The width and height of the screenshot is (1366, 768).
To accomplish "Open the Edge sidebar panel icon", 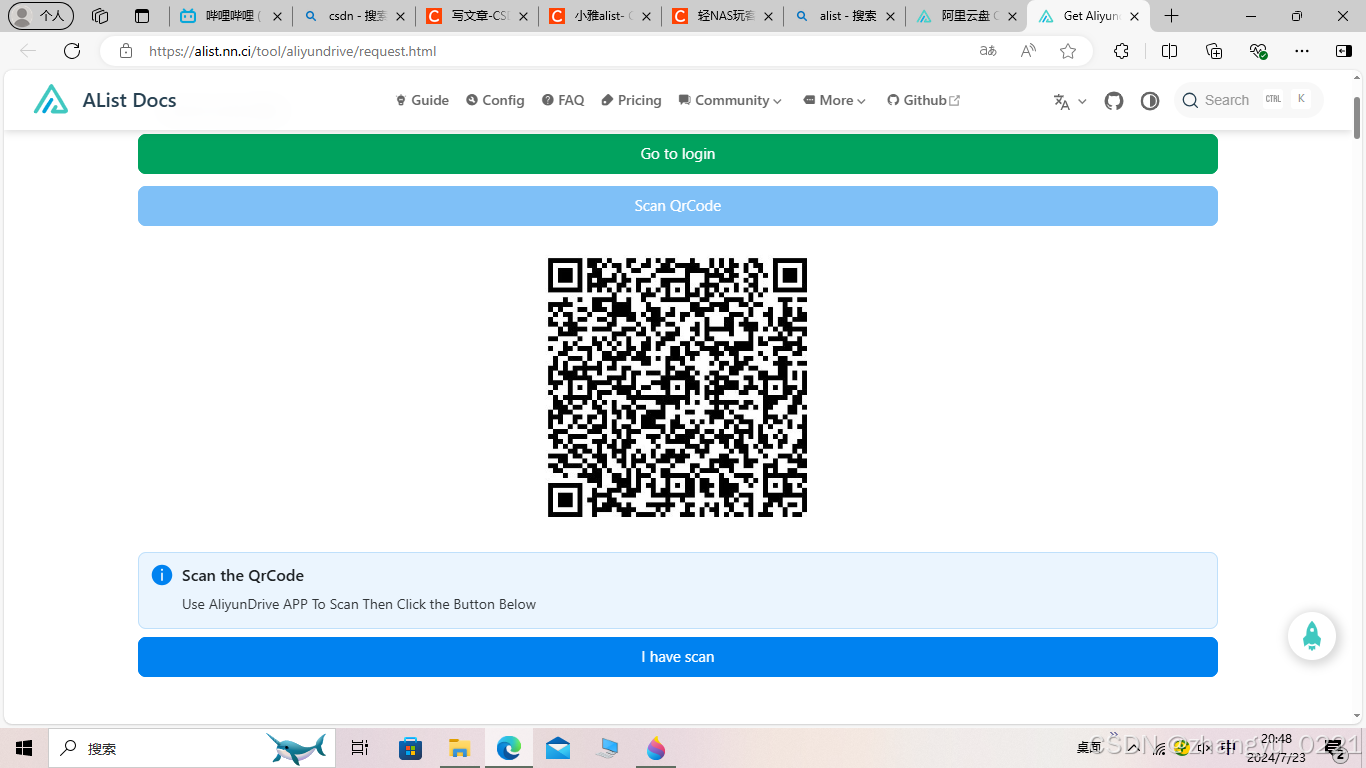I will pyautogui.click(x=1344, y=51).
